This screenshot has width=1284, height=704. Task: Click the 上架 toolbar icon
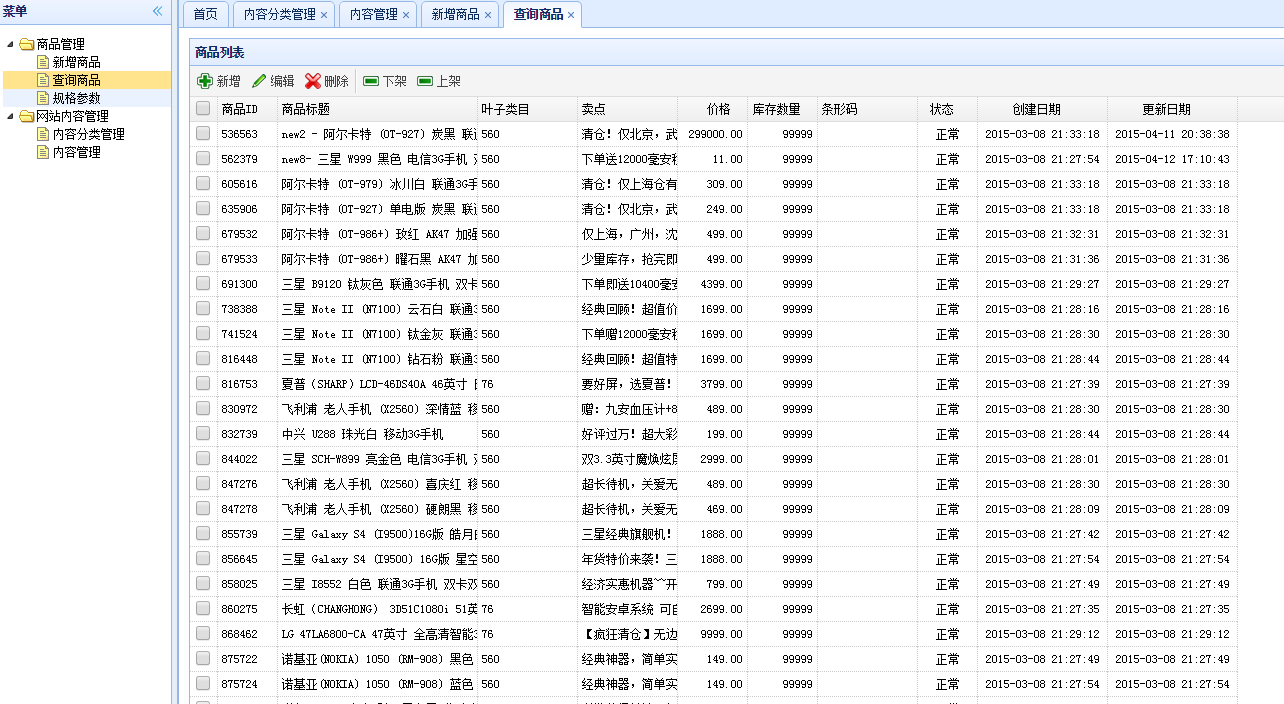tap(425, 81)
